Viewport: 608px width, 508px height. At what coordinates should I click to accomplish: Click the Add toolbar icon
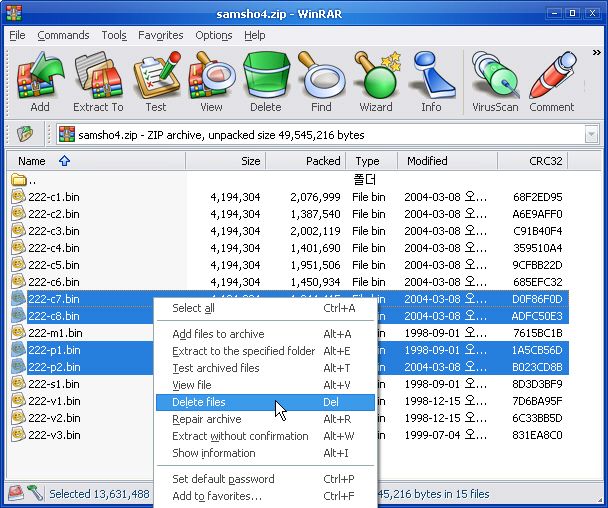tap(40, 82)
